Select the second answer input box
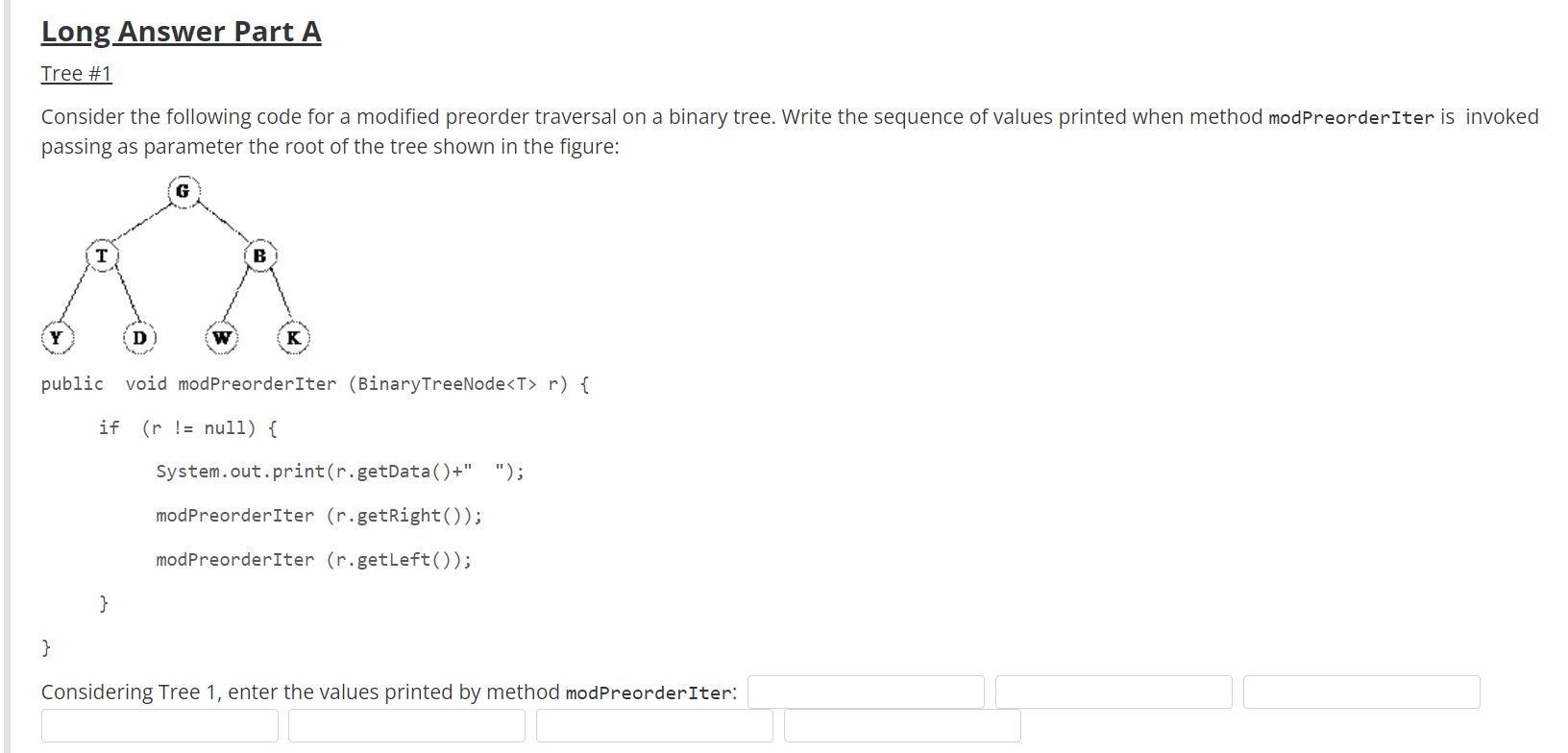Screen dimensions: 1568x753 coord(1114,692)
